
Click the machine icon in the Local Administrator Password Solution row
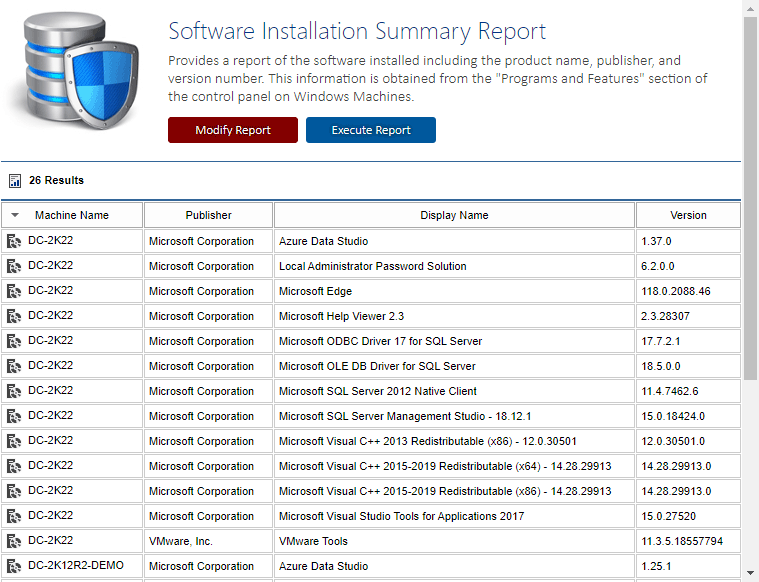pyautogui.click(x=14, y=266)
